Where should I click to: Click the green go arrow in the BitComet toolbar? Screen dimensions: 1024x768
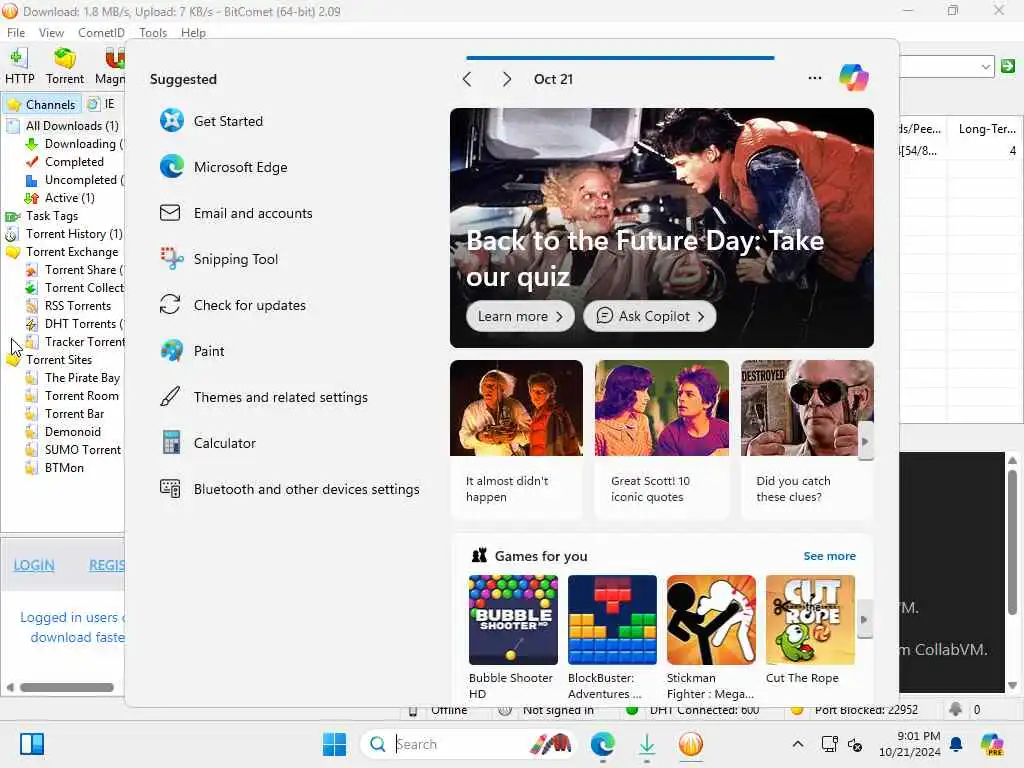click(1008, 66)
